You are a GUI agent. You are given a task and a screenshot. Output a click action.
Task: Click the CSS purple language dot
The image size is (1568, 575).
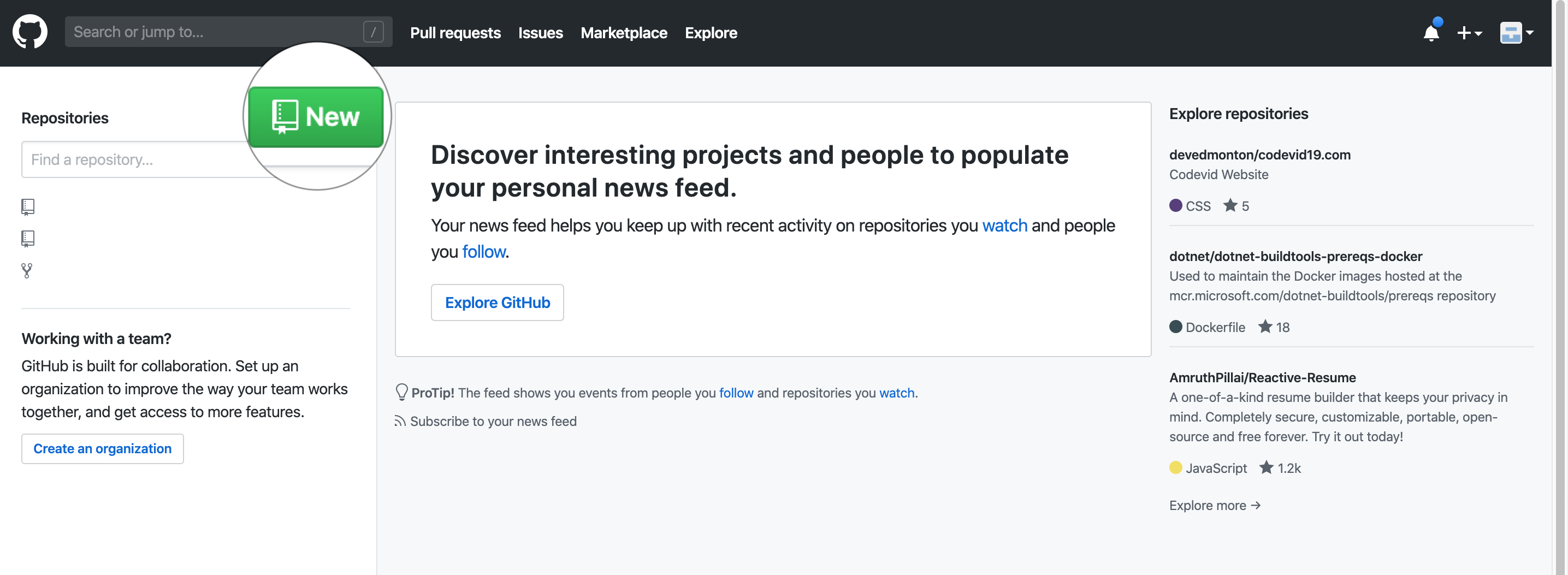[1175, 205]
